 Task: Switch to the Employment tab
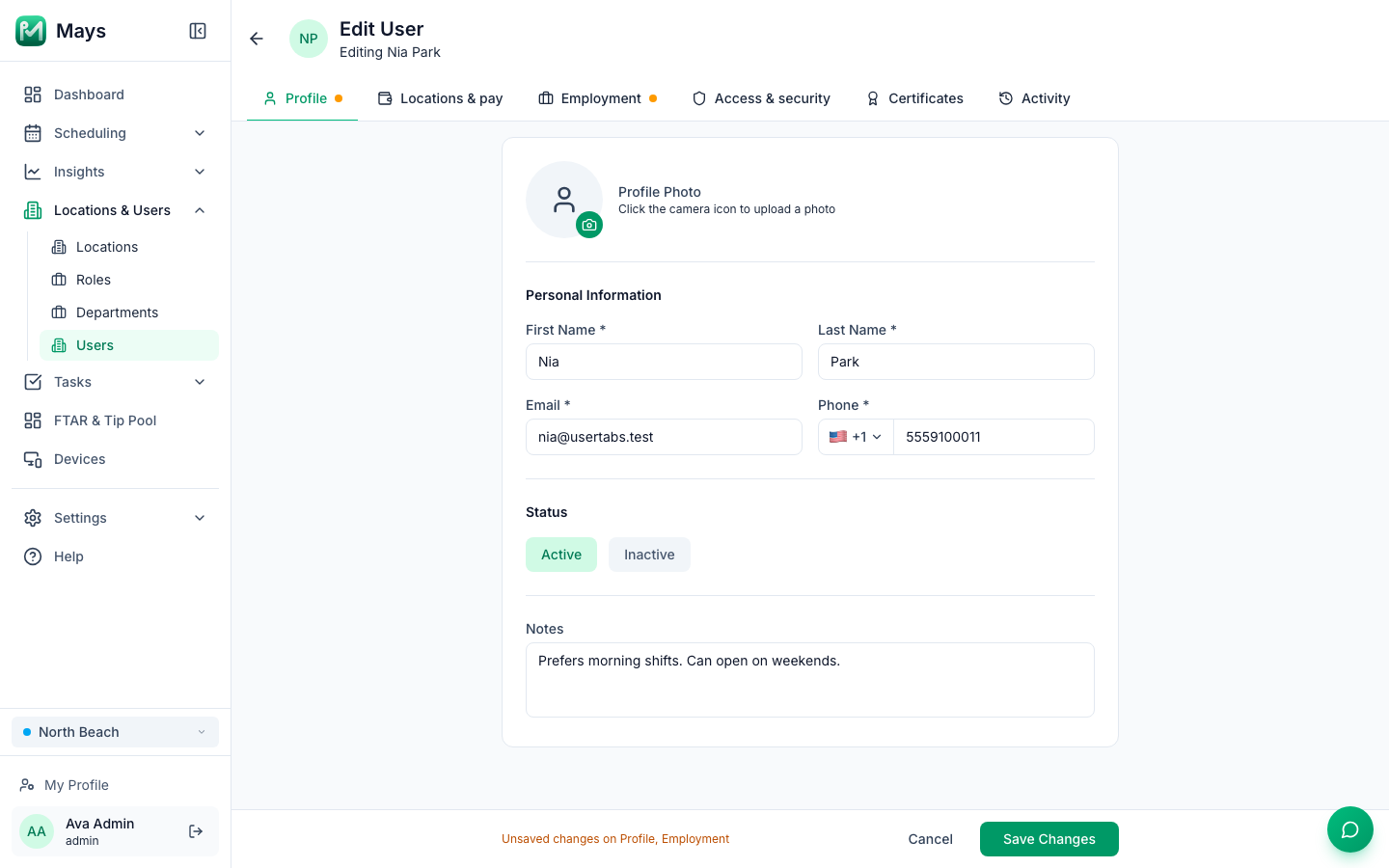pos(598,98)
